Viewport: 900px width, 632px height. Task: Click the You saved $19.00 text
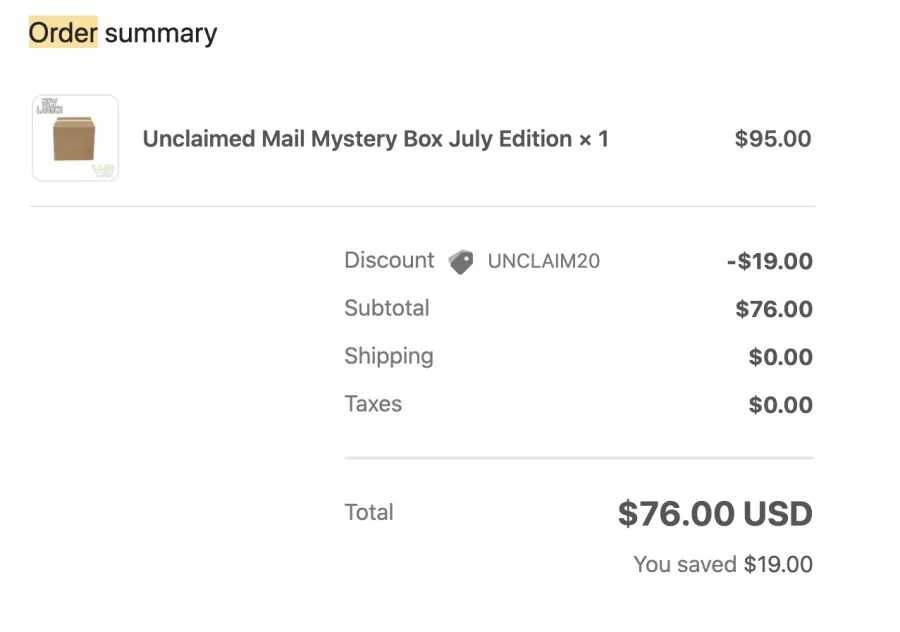pyautogui.click(x=723, y=564)
